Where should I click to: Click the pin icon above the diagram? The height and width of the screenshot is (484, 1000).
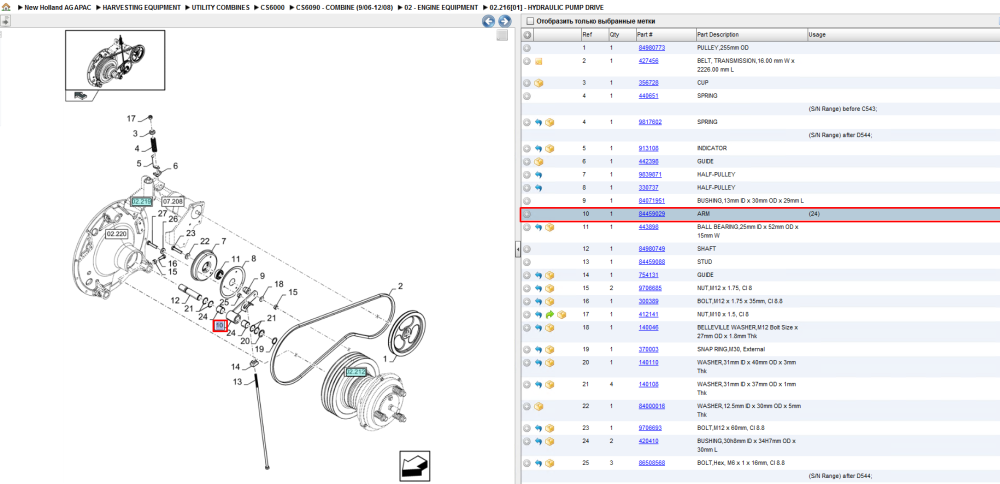(5, 20)
